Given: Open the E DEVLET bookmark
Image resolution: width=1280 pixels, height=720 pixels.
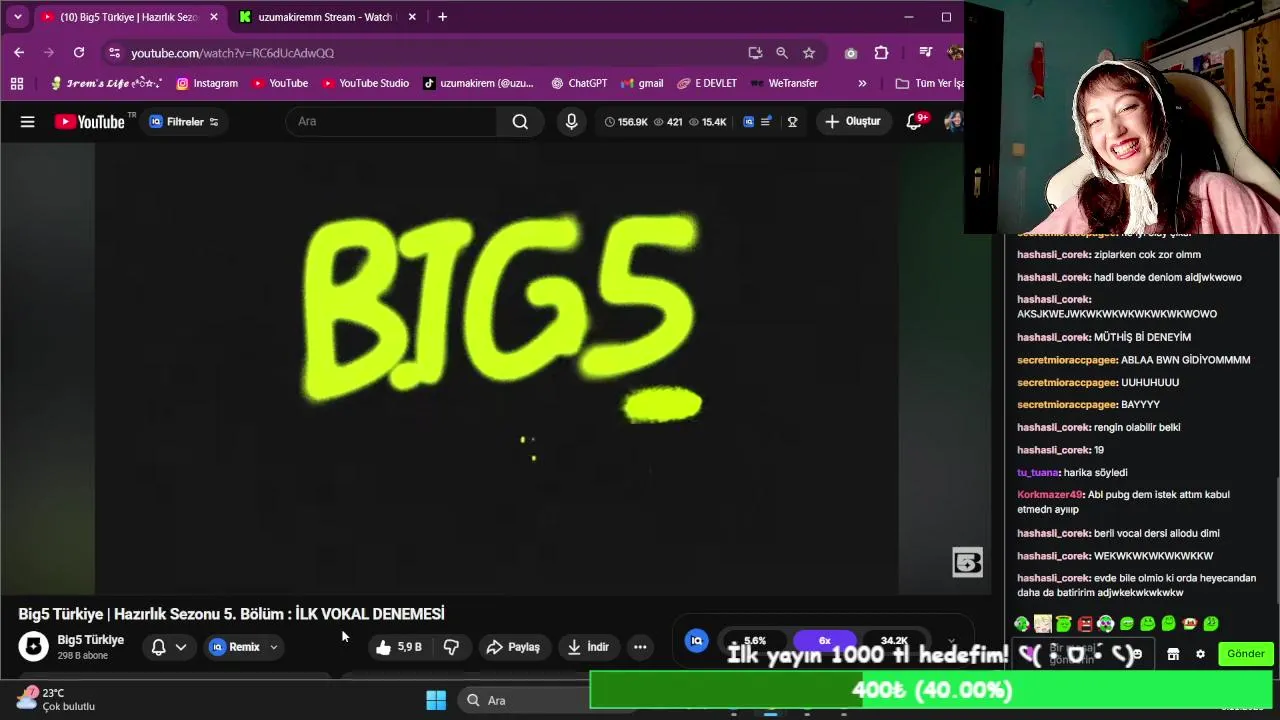Looking at the screenshot, I should click(x=707, y=83).
